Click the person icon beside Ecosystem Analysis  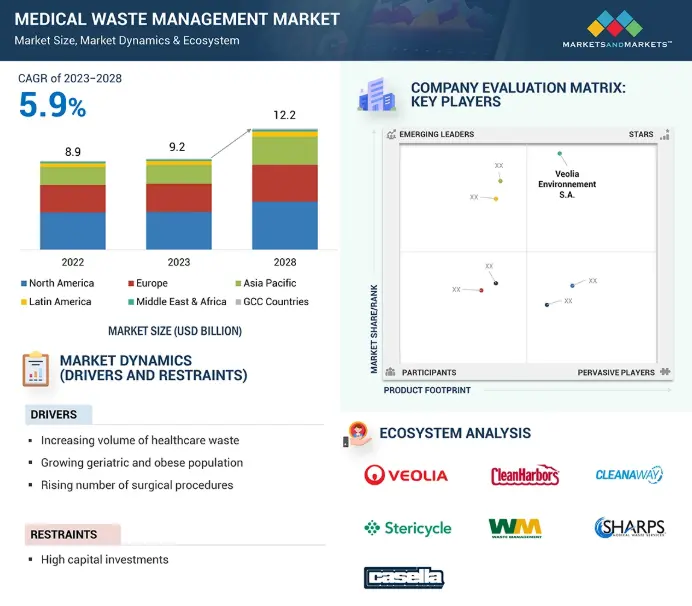click(x=357, y=433)
